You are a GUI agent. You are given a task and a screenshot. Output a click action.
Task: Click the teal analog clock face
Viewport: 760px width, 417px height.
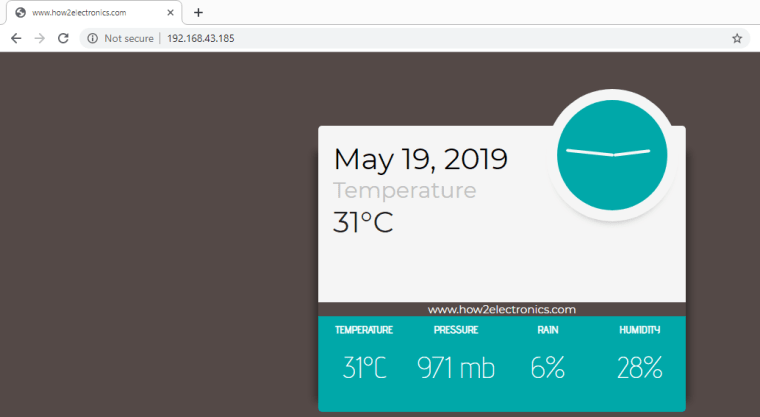point(612,155)
